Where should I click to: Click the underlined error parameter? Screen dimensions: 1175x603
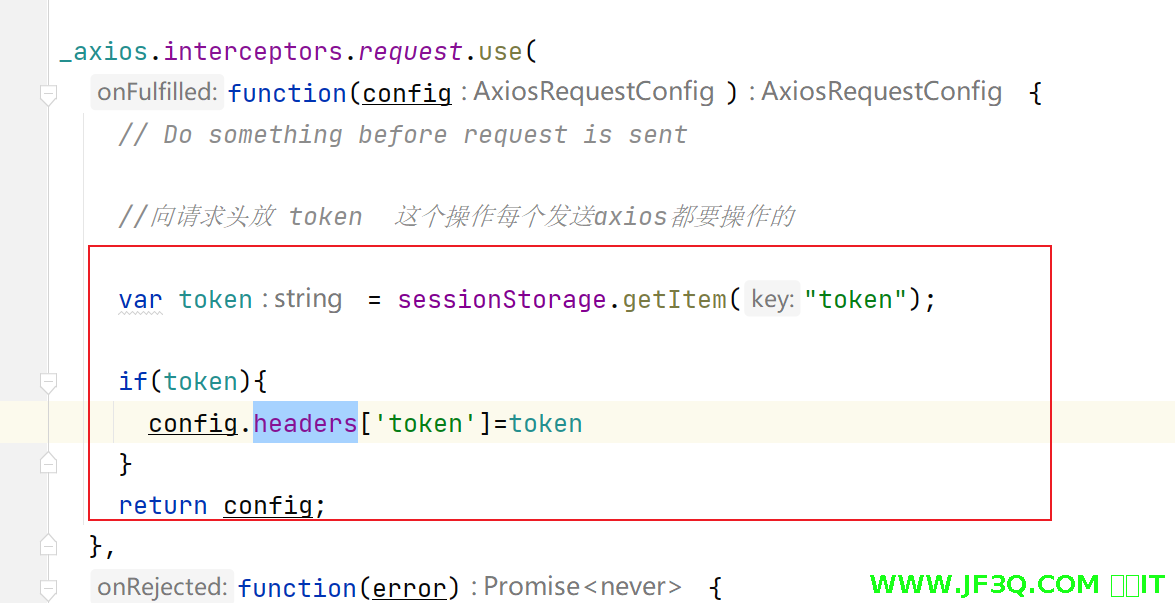click(x=409, y=588)
